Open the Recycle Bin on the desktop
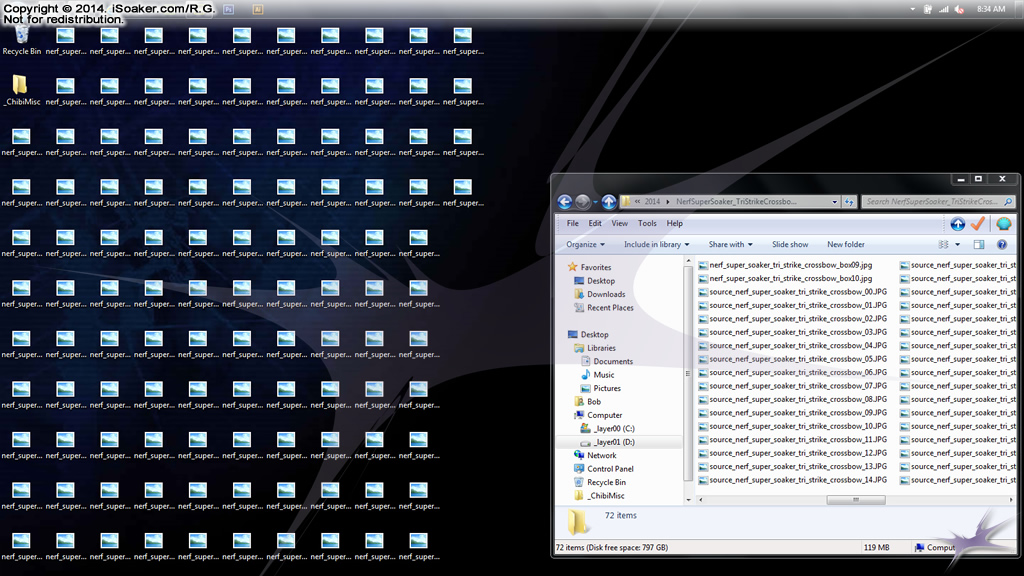Screen dimensions: 1024x576 pyautogui.click(x=22, y=40)
